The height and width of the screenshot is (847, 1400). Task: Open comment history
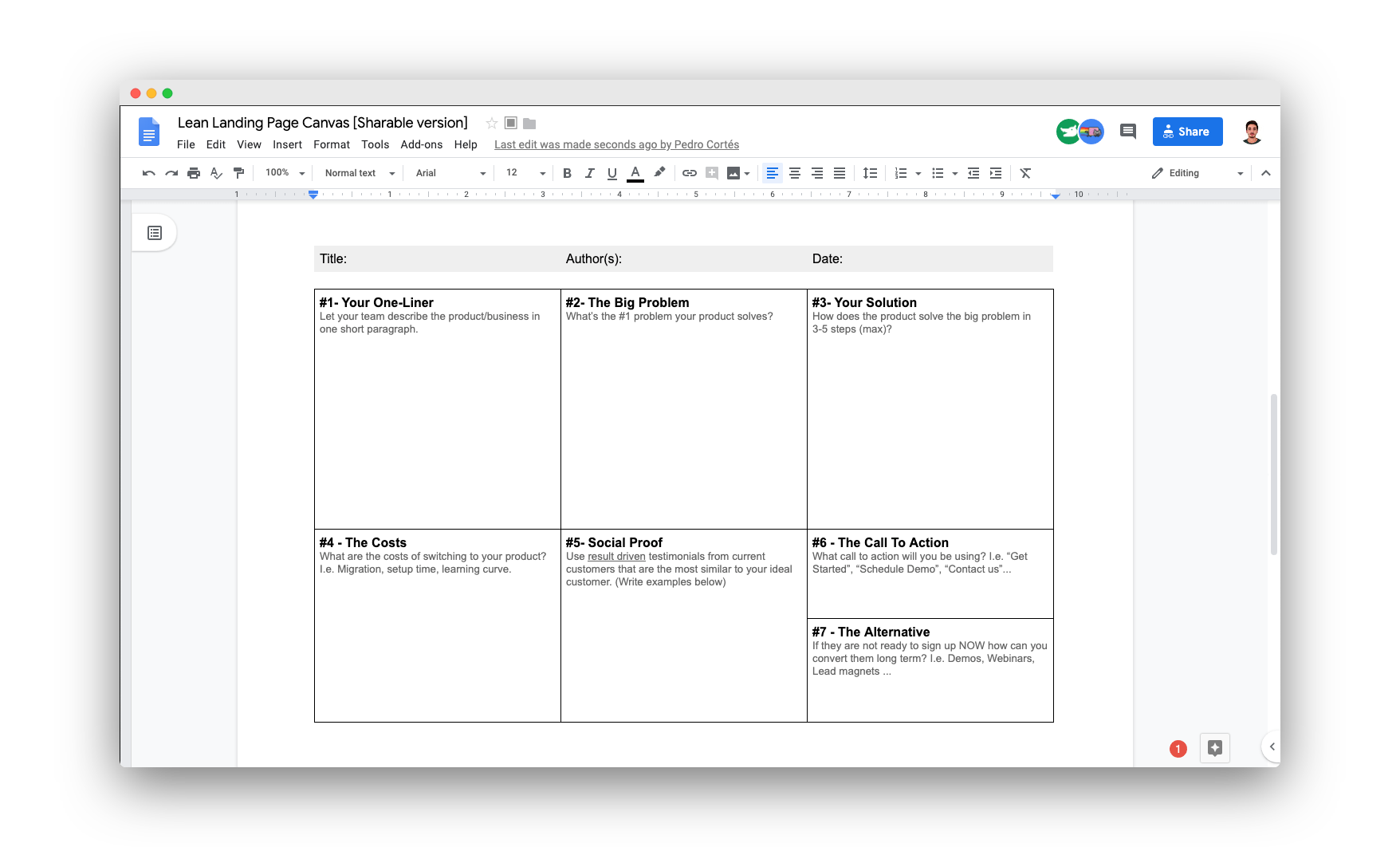[x=1127, y=131]
